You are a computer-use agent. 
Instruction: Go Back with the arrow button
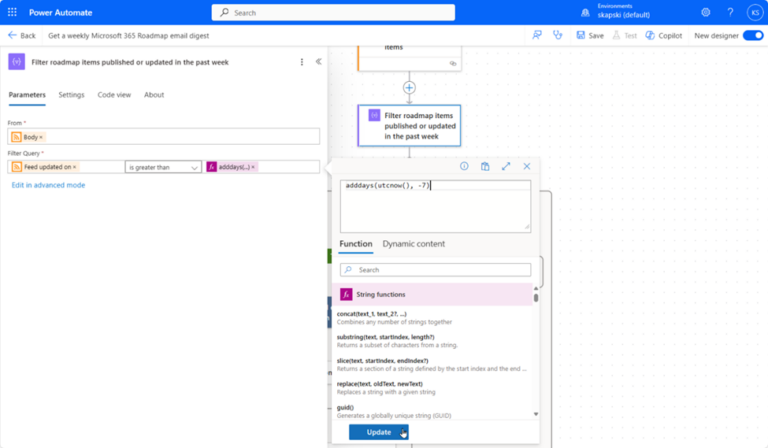(22, 35)
